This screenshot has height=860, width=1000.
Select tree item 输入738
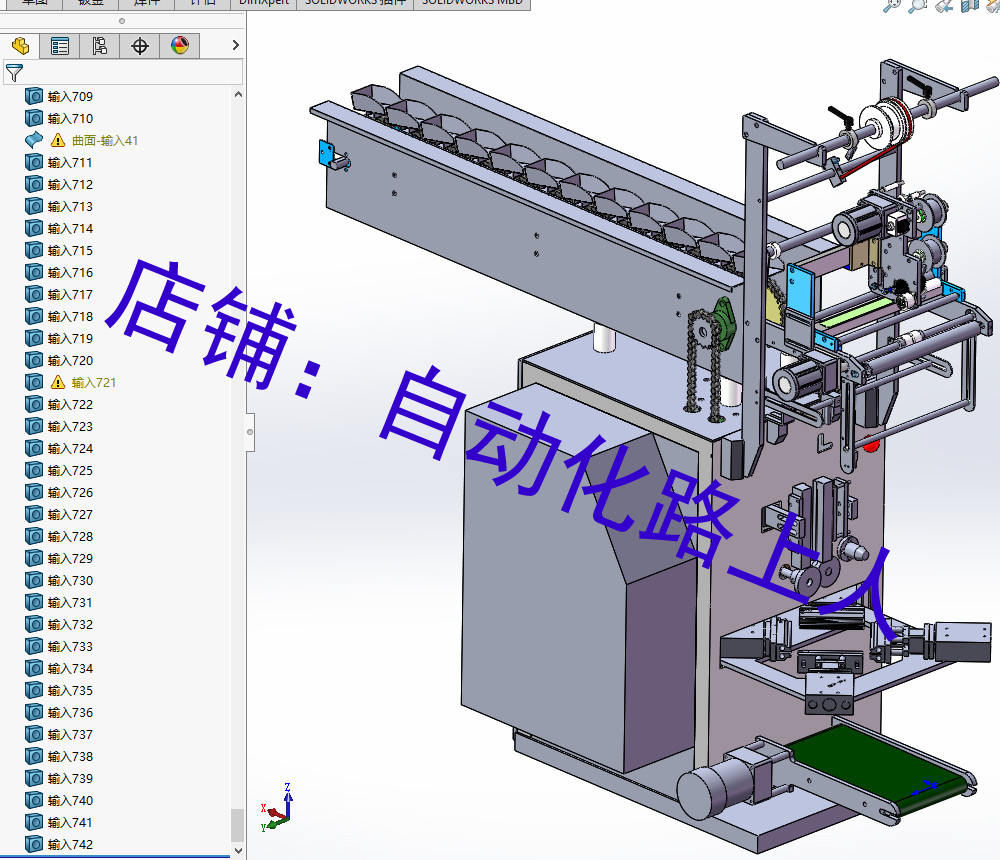(70, 757)
